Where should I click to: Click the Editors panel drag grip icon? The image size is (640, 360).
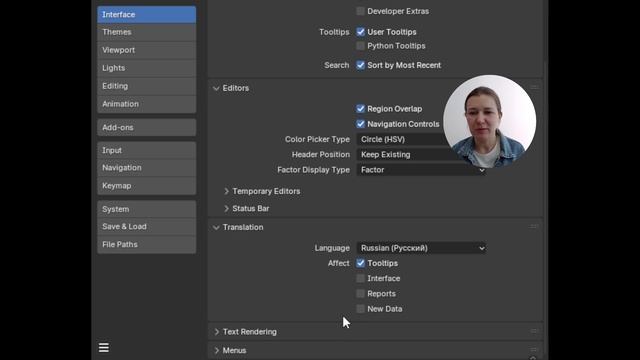pyautogui.click(x=534, y=87)
